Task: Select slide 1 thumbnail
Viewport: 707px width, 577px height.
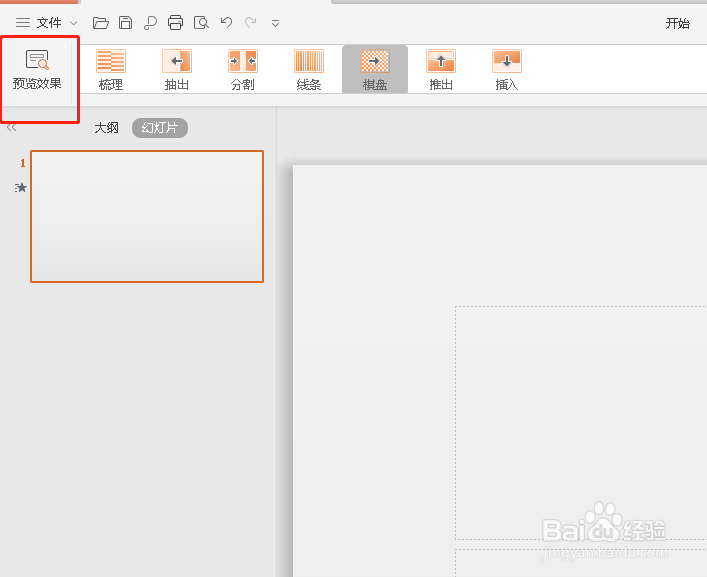Action: click(147, 216)
